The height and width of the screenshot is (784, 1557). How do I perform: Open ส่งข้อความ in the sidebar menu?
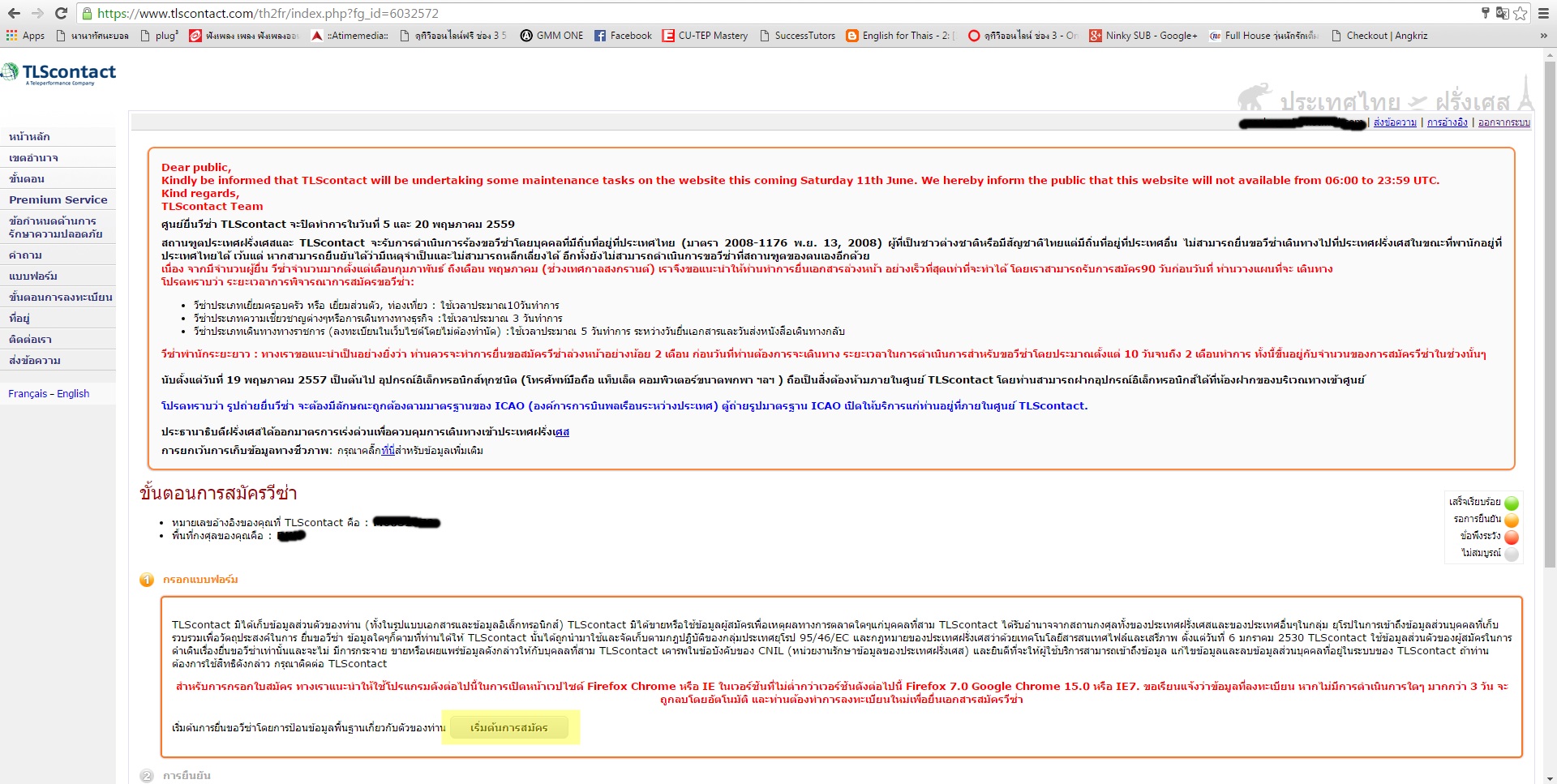(58, 360)
